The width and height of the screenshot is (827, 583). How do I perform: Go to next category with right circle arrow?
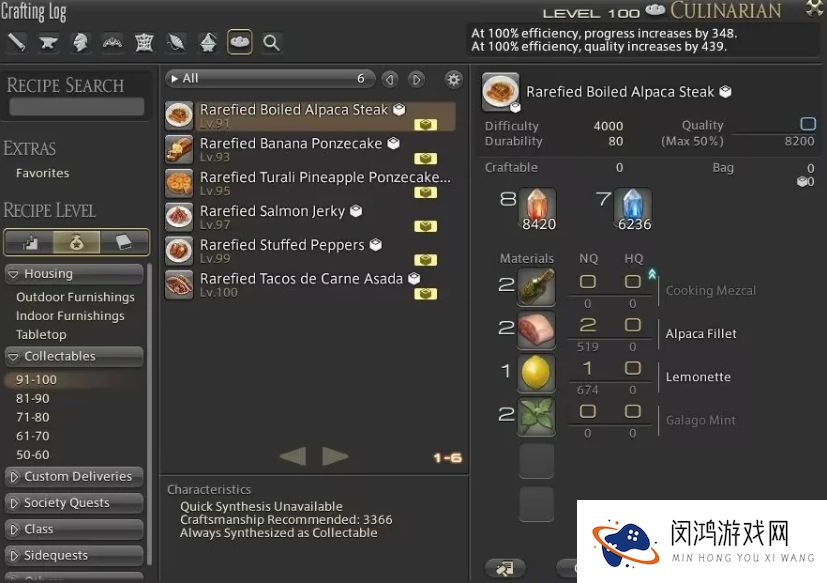(416, 80)
